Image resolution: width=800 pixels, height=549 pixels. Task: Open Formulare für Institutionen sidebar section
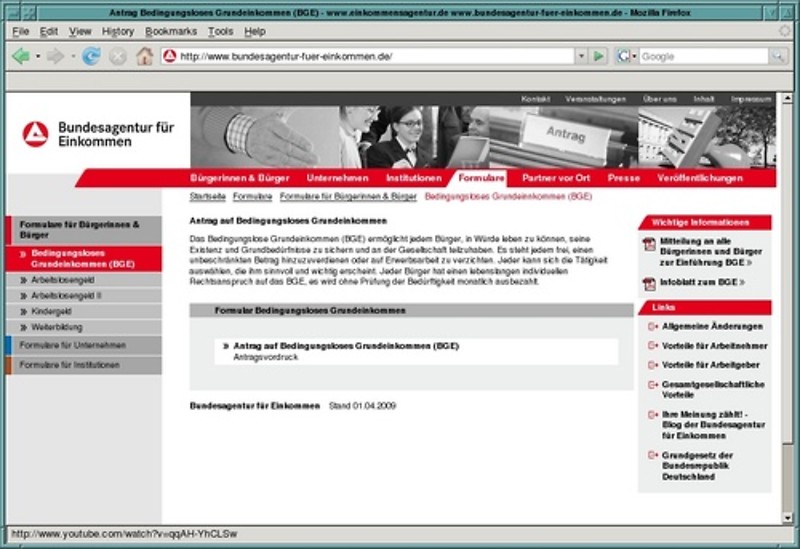point(84,365)
